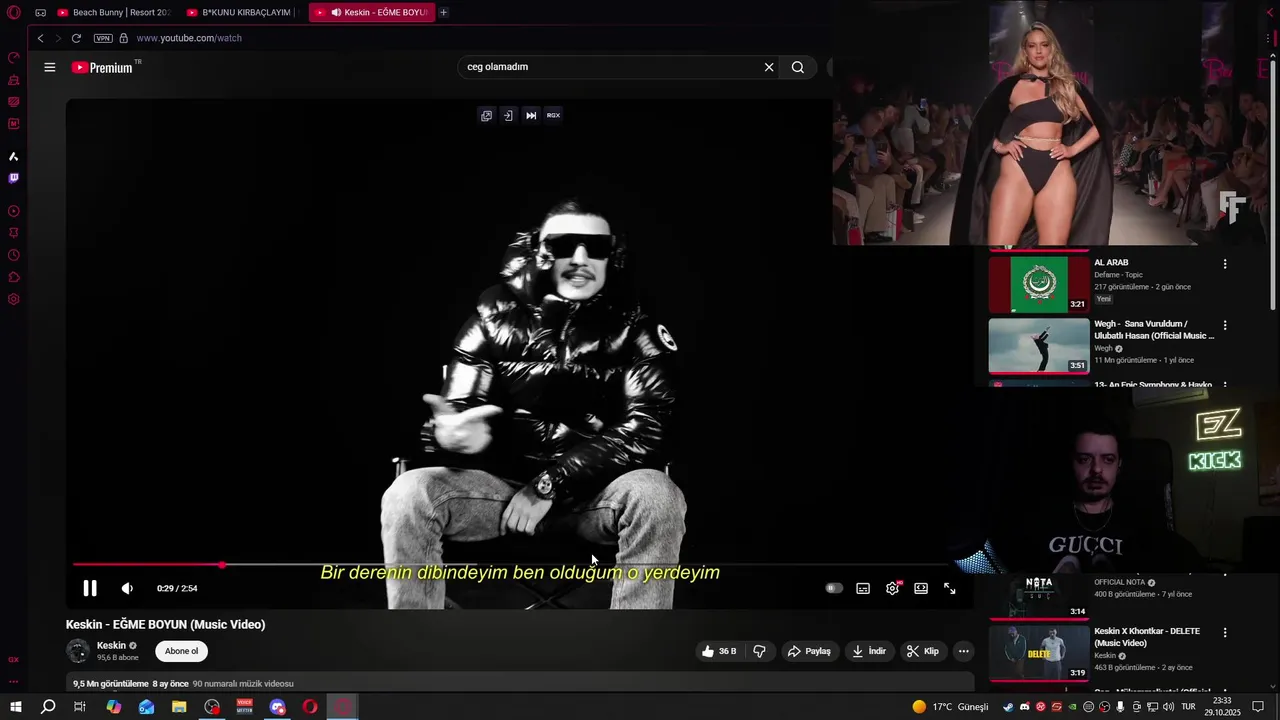The height and width of the screenshot is (720, 1280).
Task: Open the OFFICIAL NOTA video thumbnail
Action: [1039, 596]
